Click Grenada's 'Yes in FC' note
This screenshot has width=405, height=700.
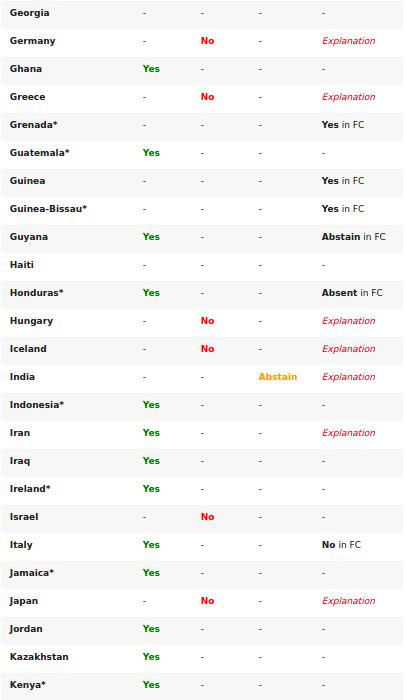(x=342, y=125)
